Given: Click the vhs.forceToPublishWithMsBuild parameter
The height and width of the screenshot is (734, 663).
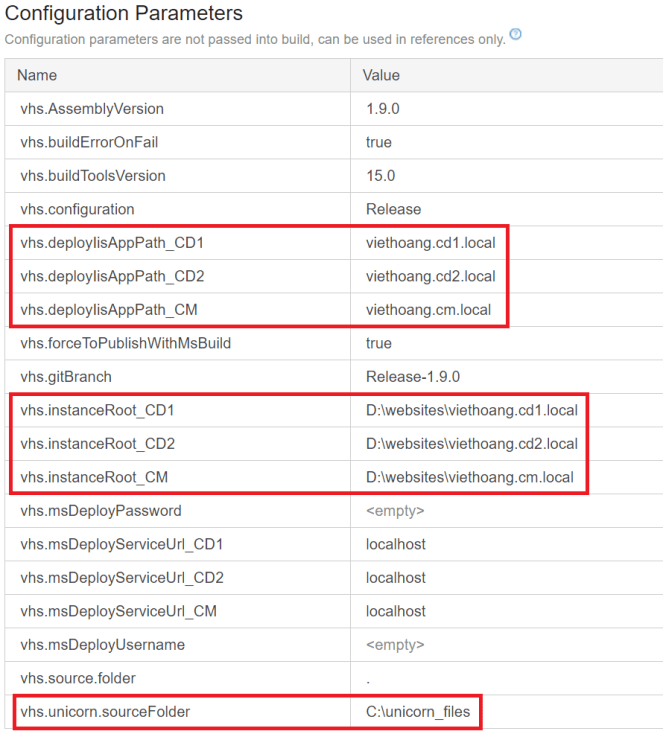Looking at the screenshot, I should pos(126,343).
